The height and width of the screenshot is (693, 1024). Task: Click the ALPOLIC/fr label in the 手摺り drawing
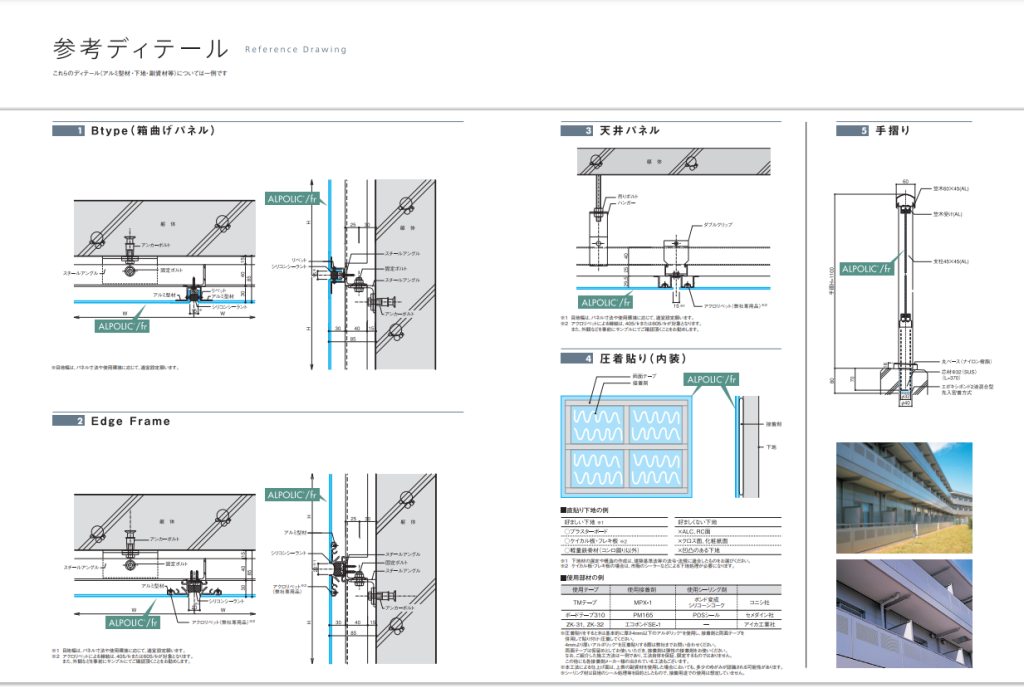(x=867, y=268)
